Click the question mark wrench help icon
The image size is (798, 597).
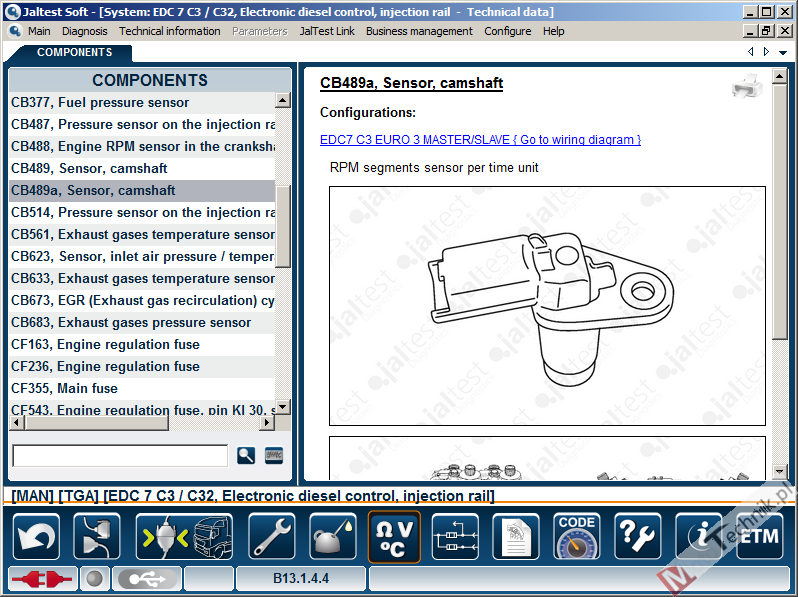[638, 537]
